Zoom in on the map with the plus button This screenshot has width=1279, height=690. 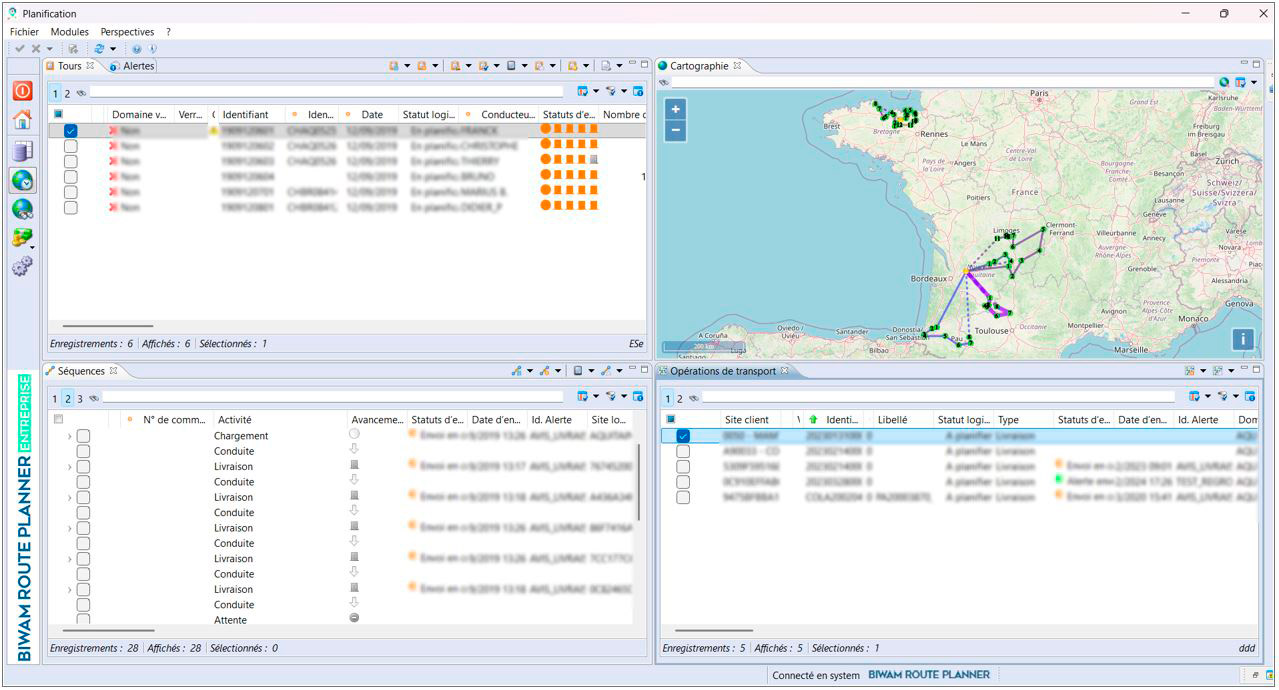pyautogui.click(x=674, y=107)
